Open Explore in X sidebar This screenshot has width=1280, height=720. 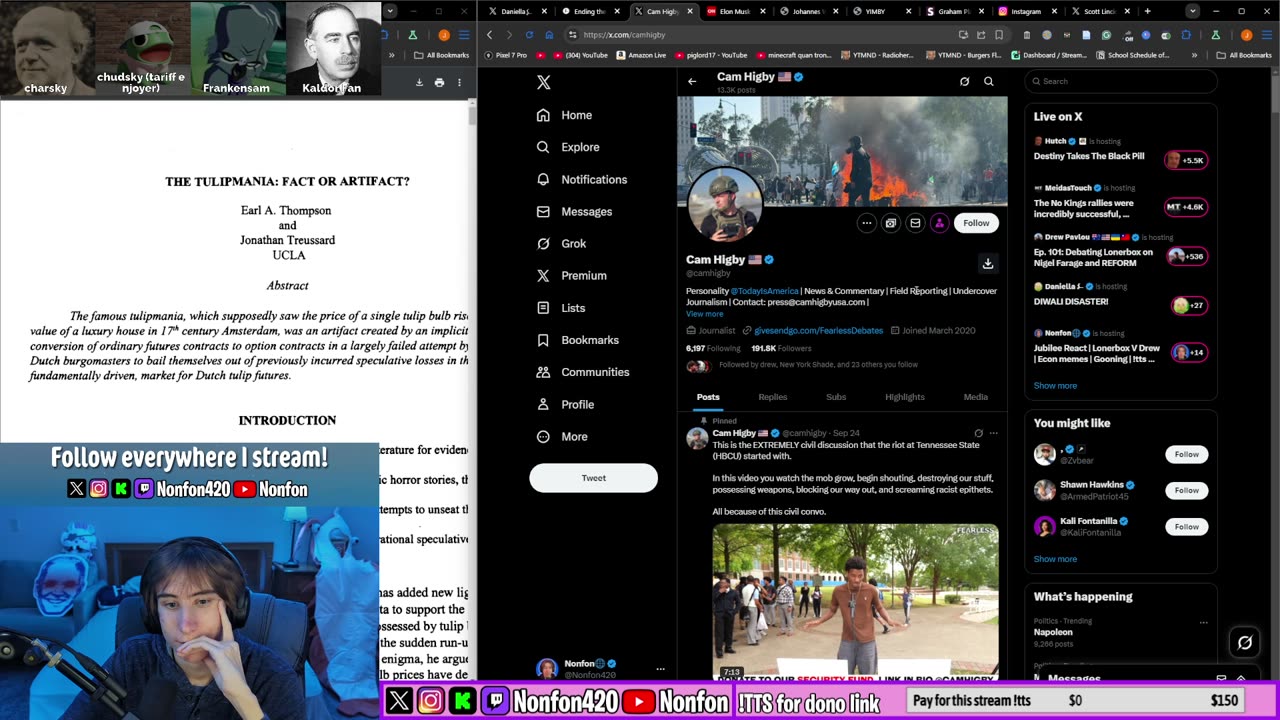[567, 147]
